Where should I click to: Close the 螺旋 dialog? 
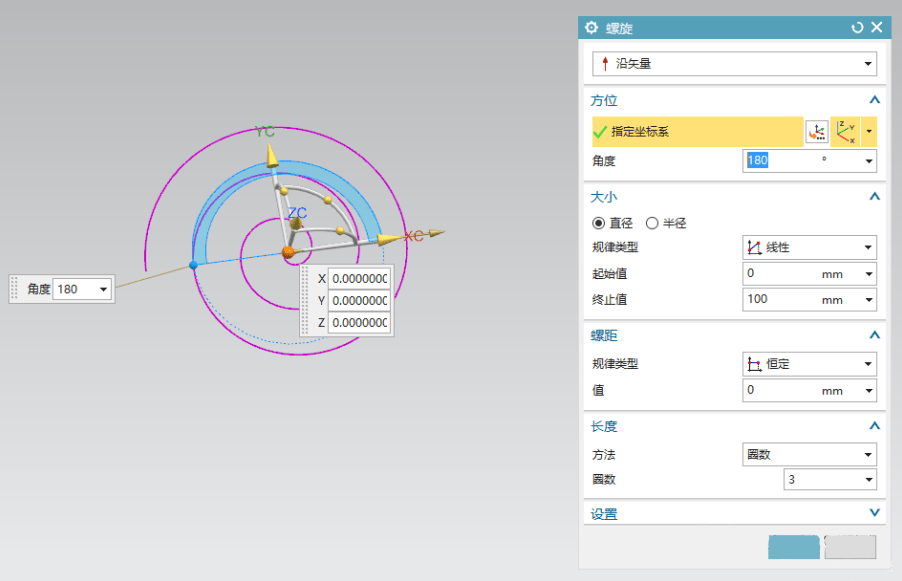(877, 27)
